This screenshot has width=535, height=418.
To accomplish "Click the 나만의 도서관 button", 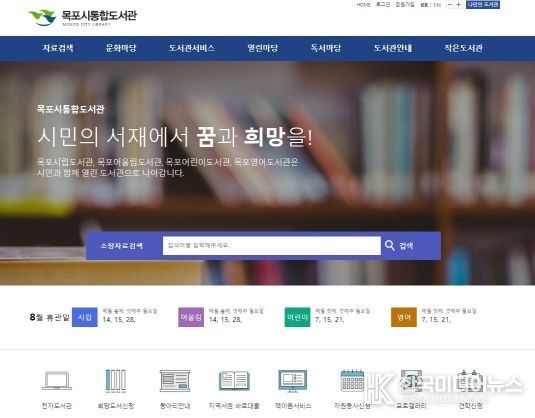I will [483, 4].
